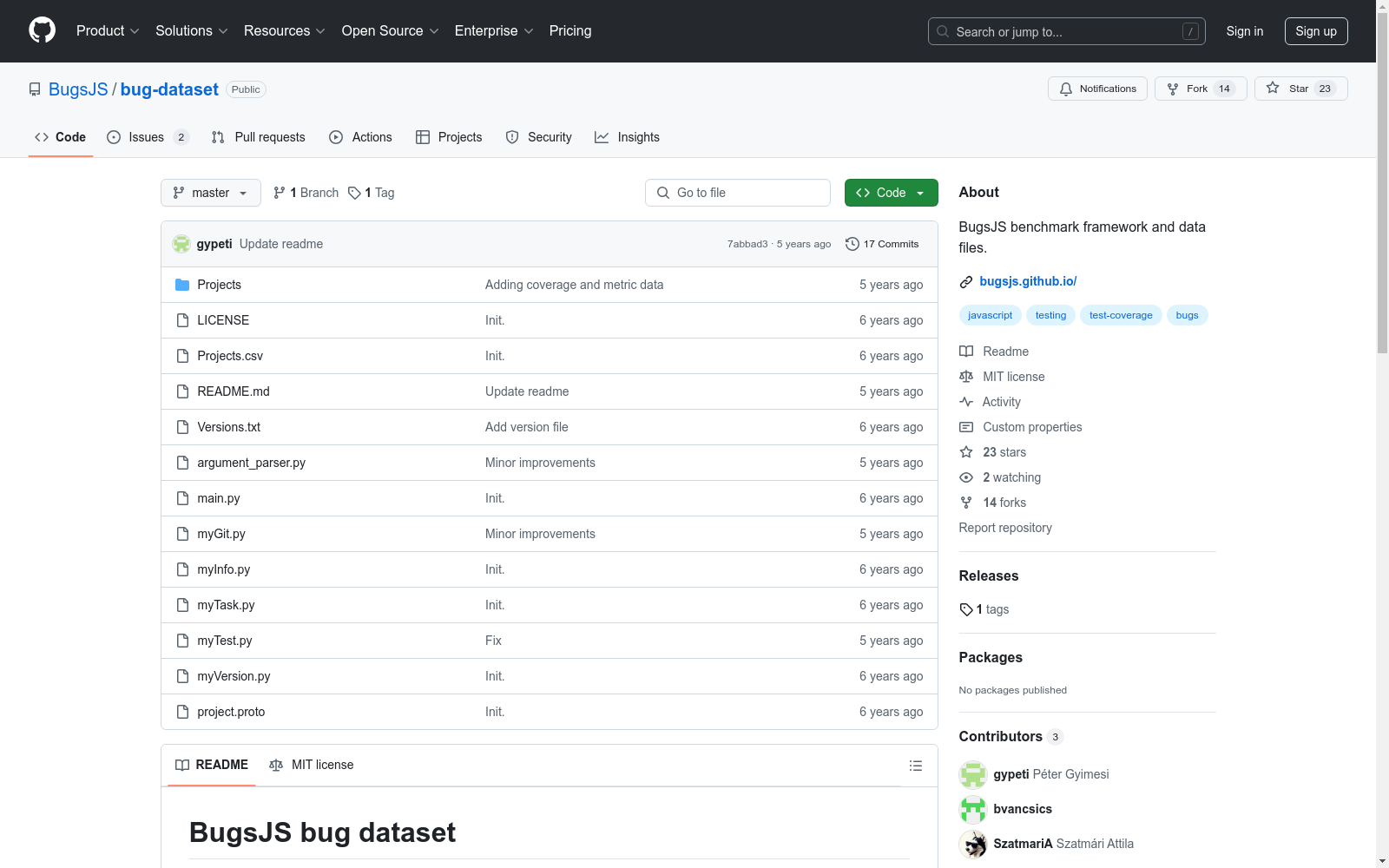Click the tag icon under Releases
1389x868 pixels.
tap(966, 609)
